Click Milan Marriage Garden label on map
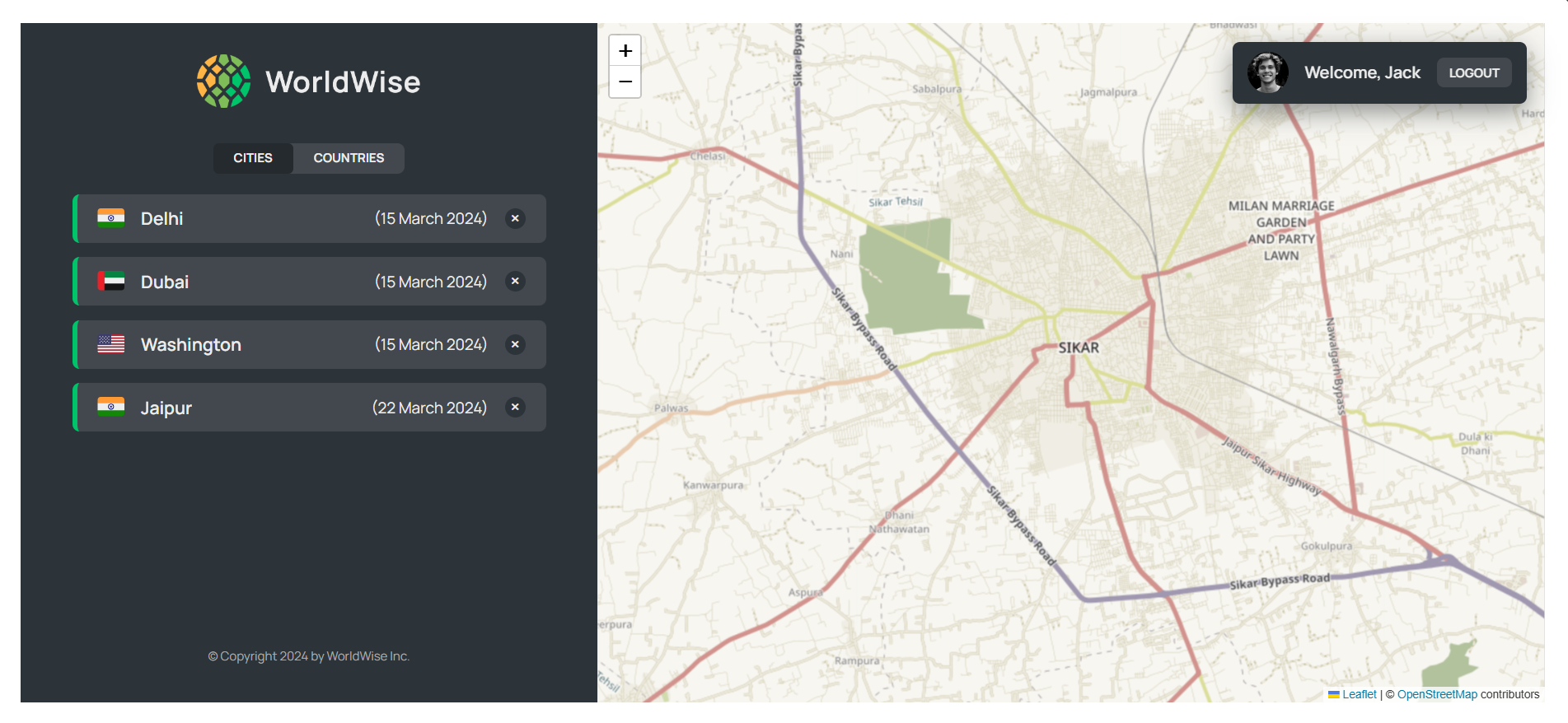The image size is (1568, 723). 1281,231
